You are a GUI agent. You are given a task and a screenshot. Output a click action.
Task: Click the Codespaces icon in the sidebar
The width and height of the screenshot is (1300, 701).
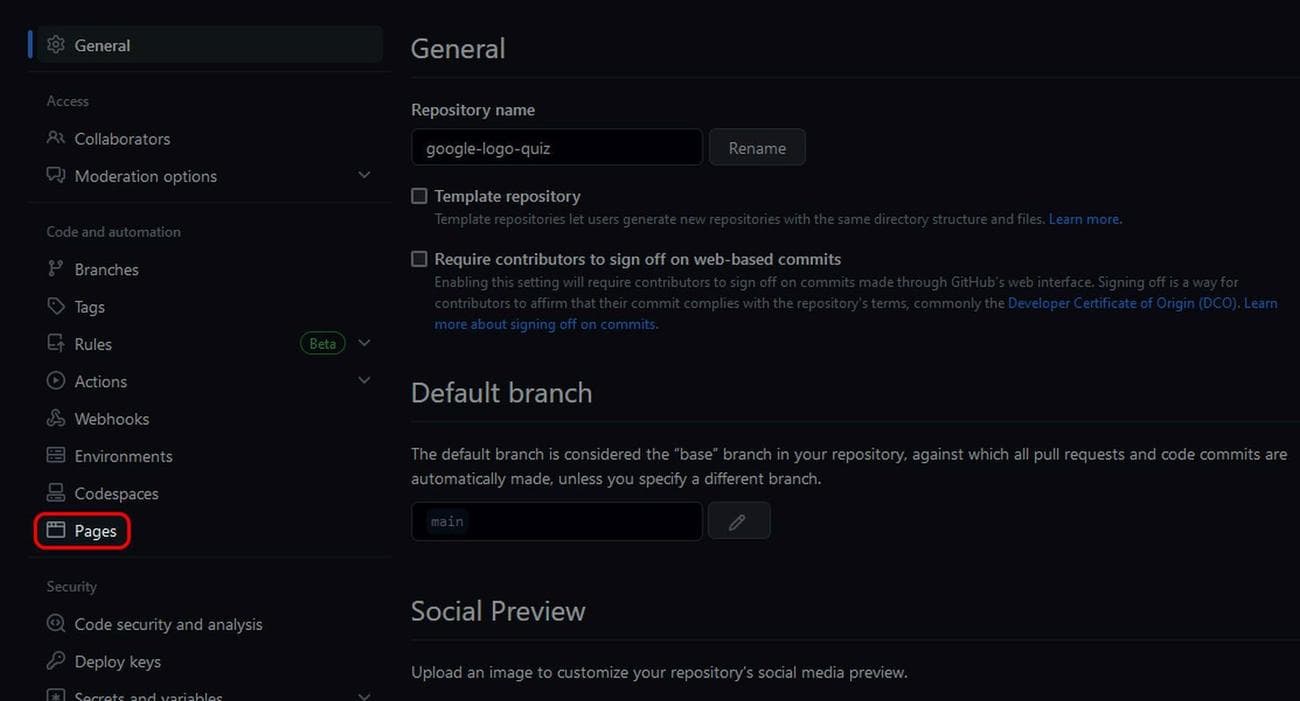(x=55, y=493)
